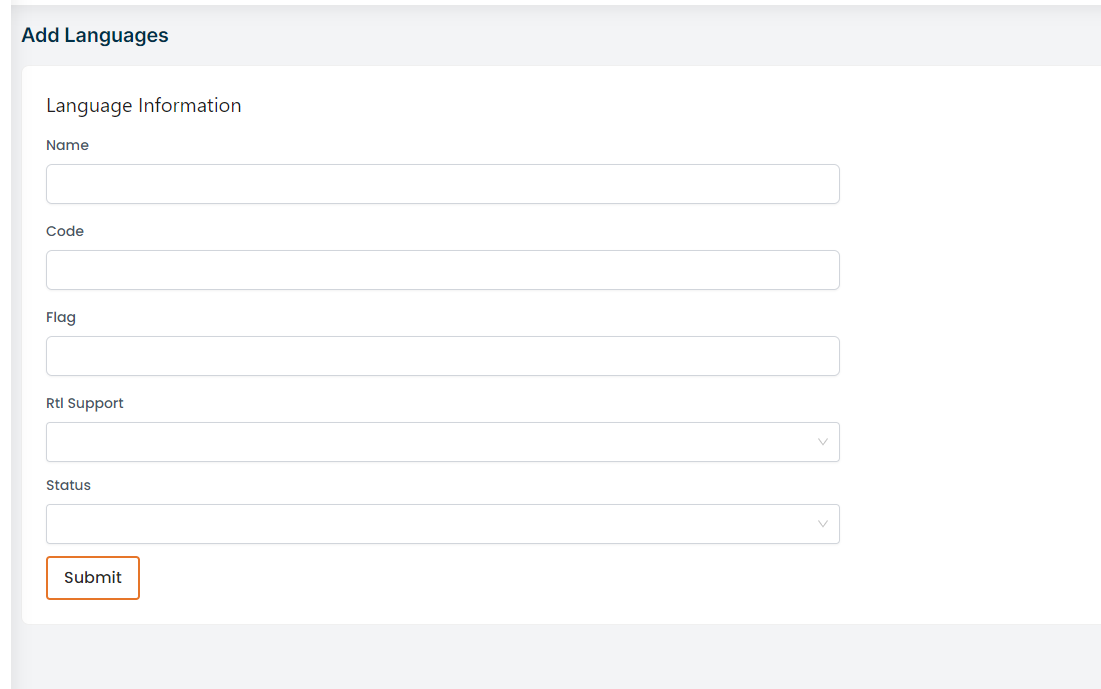This screenshot has width=1101, height=689.
Task: Click the Submit button
Action: click(92, 577)
